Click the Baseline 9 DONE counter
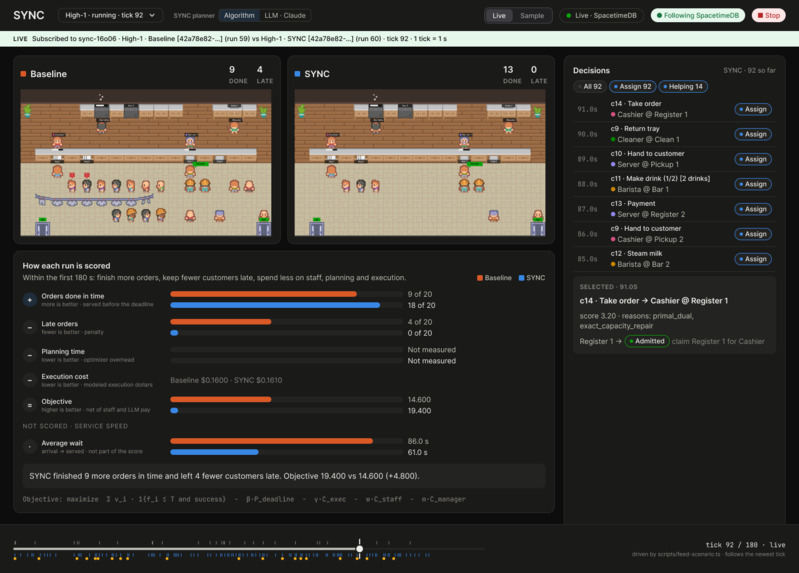The height and width of the screenshot is (573, 799). [x=237, y=74]
